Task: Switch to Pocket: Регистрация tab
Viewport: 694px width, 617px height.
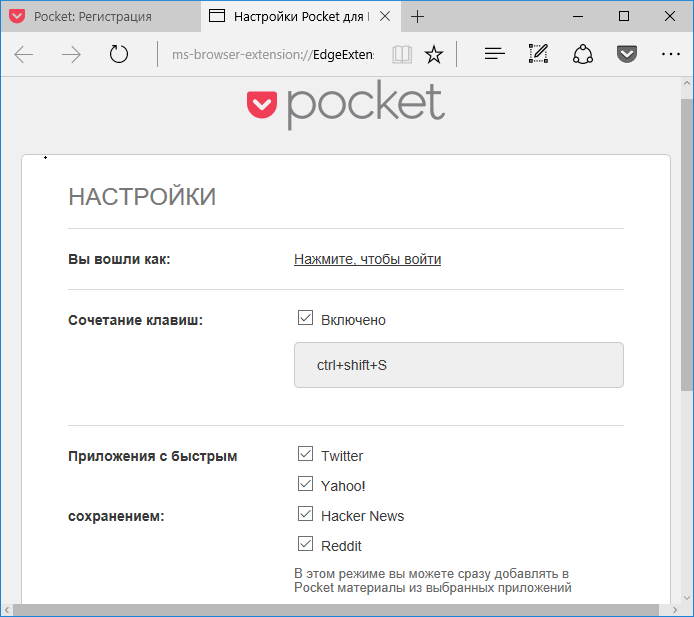Action: click(100, 16)
